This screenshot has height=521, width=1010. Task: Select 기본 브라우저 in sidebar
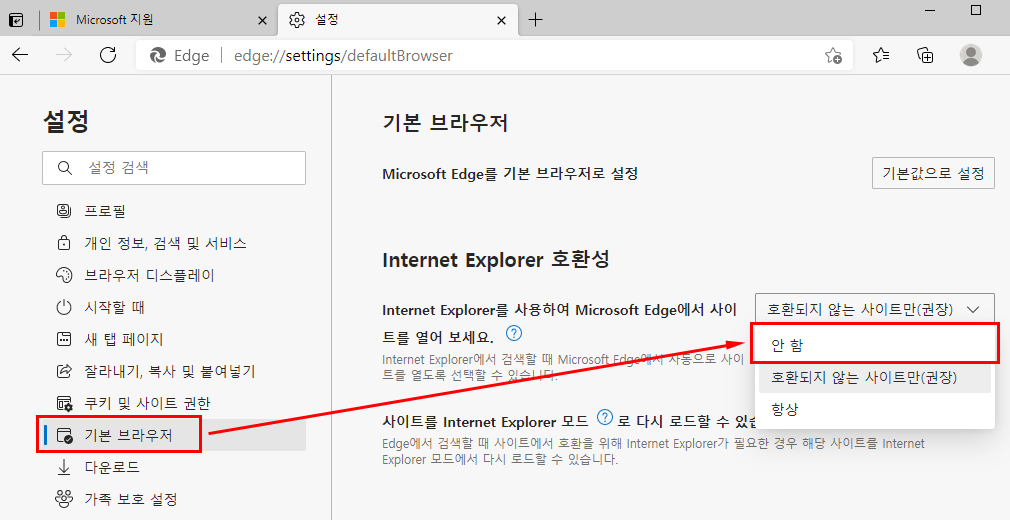tap(171, 435)
